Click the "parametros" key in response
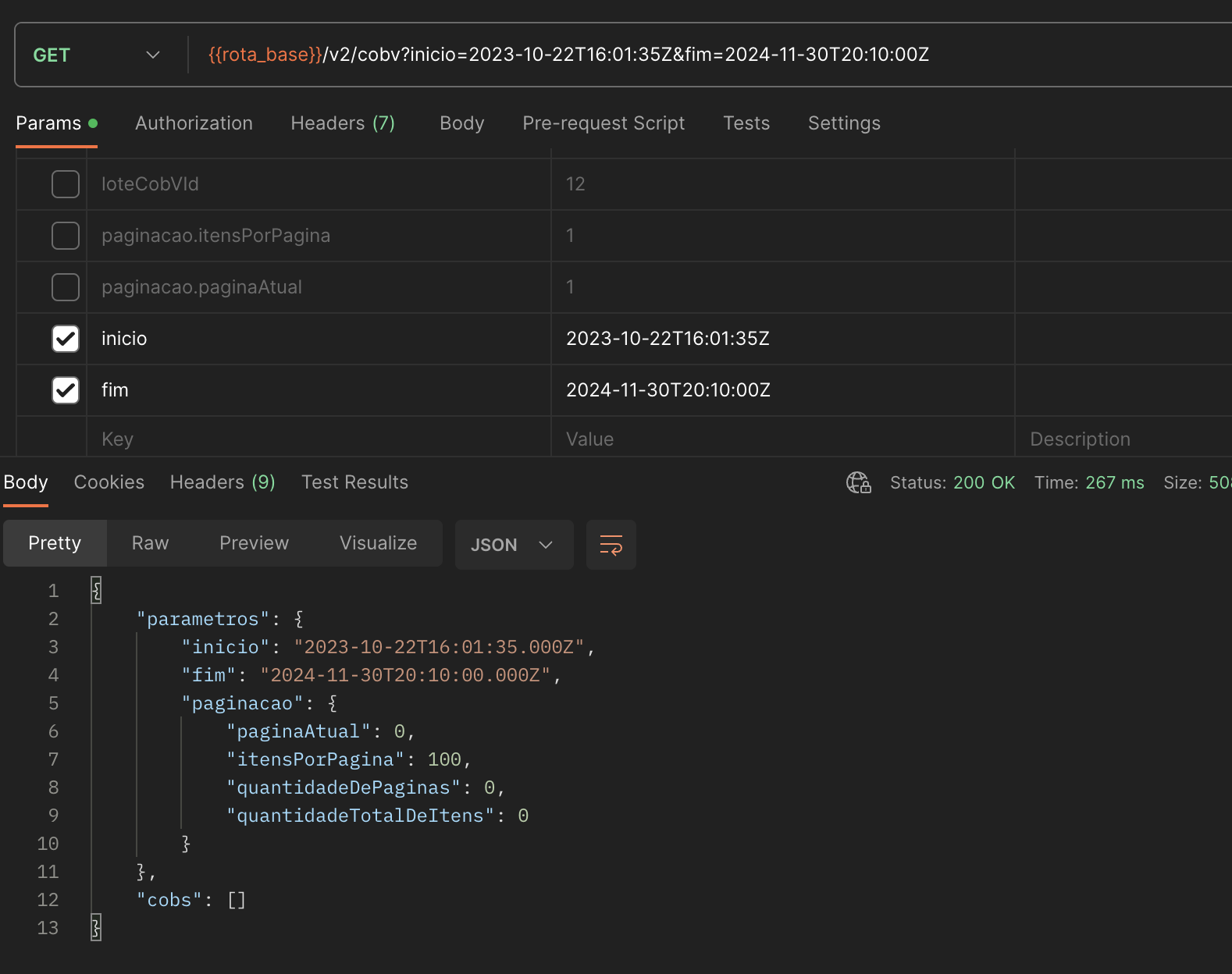The width and height of the screenshot is (1232, 974). point(203,619)
